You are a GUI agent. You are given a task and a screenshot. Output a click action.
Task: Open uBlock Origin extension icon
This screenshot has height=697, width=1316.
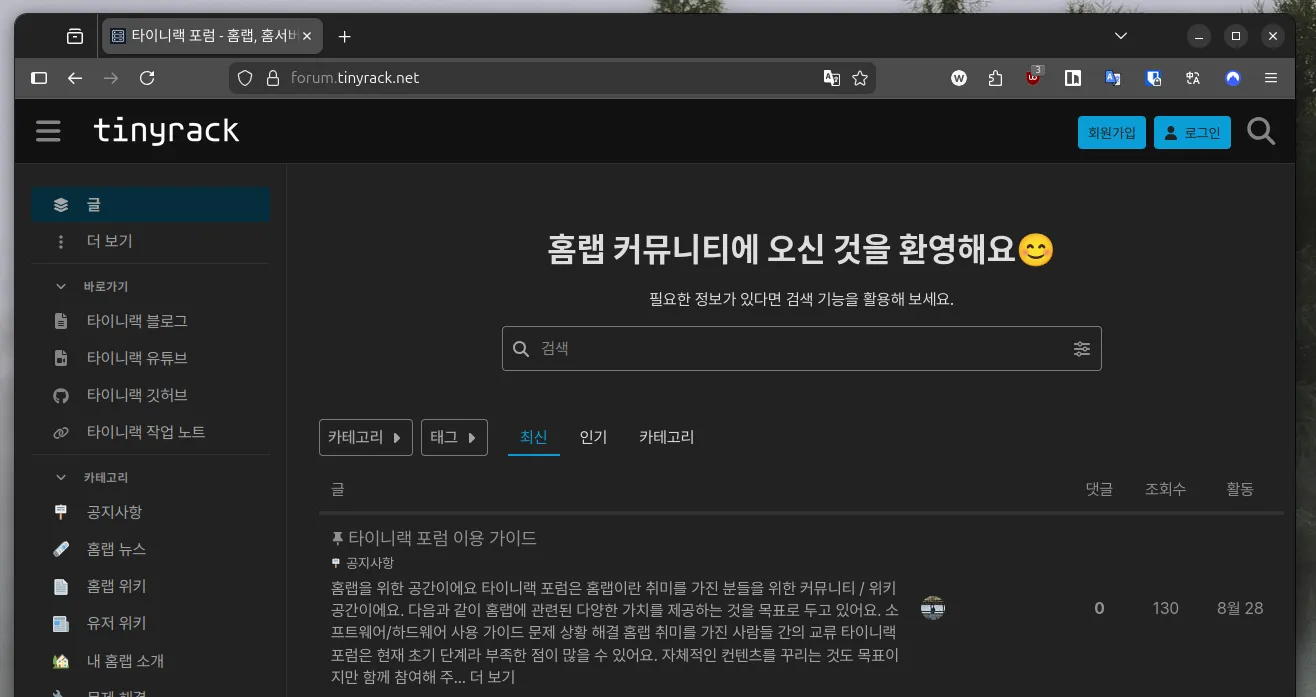point(1033,78)
